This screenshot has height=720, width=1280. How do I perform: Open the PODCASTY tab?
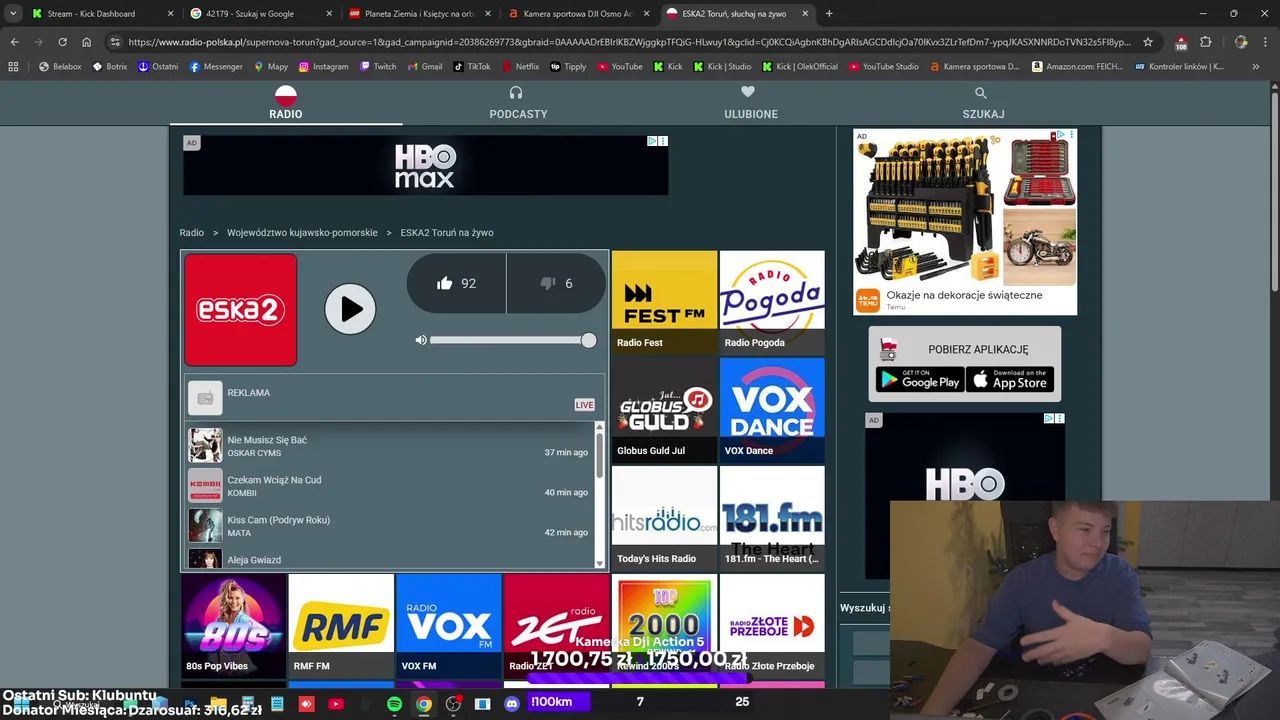(x=518, y=103)
